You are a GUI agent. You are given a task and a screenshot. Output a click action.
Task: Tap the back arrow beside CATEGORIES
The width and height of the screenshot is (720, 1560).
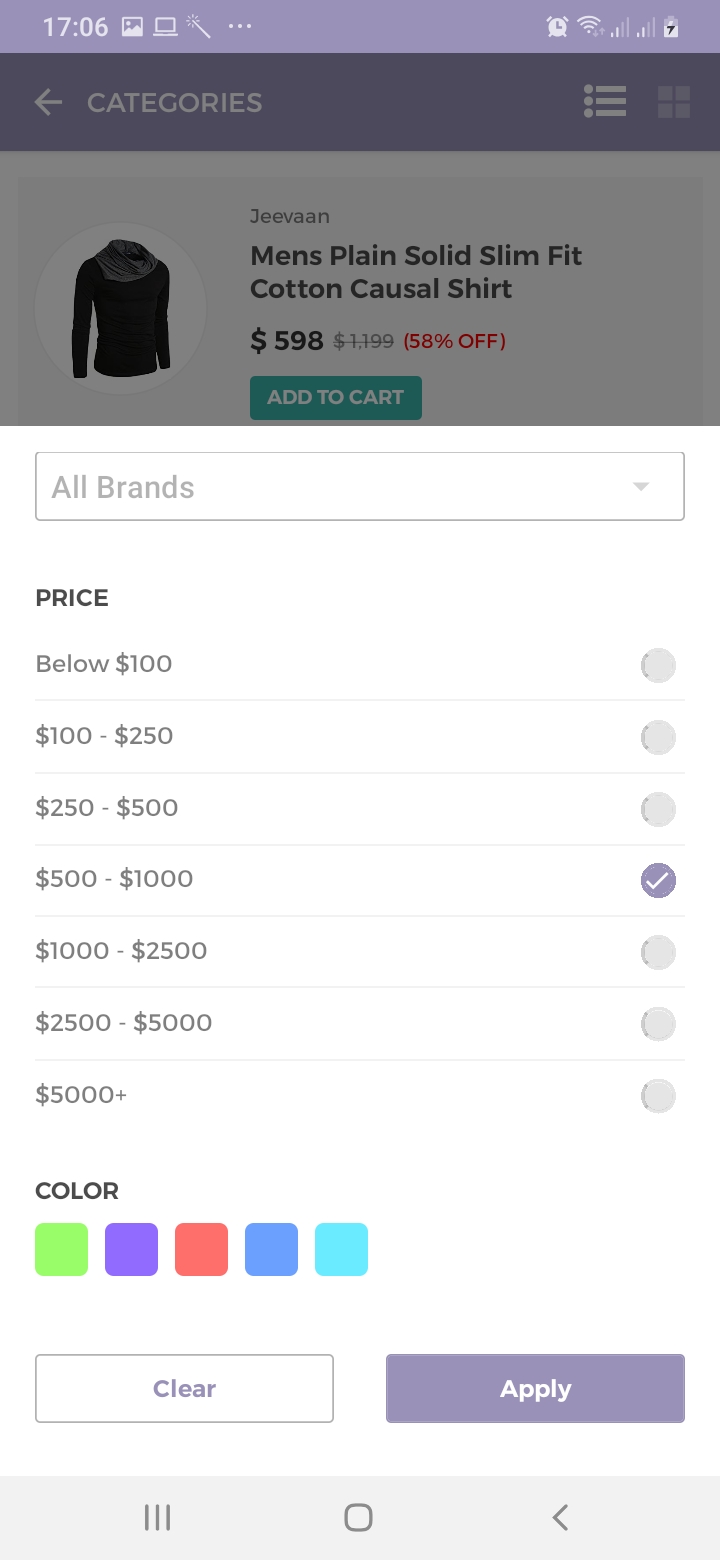pos(48,102)
